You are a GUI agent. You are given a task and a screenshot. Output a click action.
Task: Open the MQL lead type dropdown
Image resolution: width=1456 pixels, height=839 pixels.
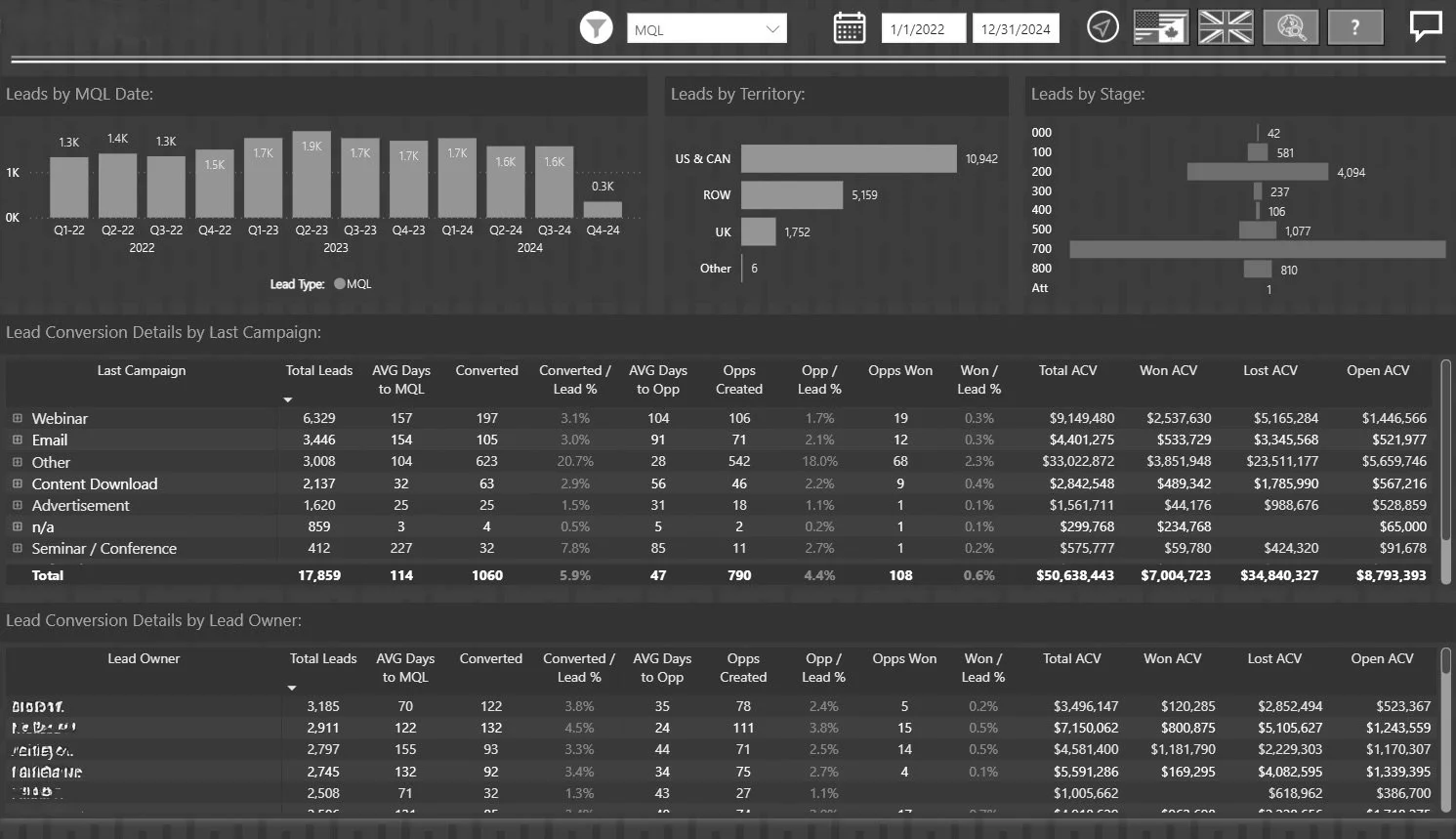[x=707, y=29]
